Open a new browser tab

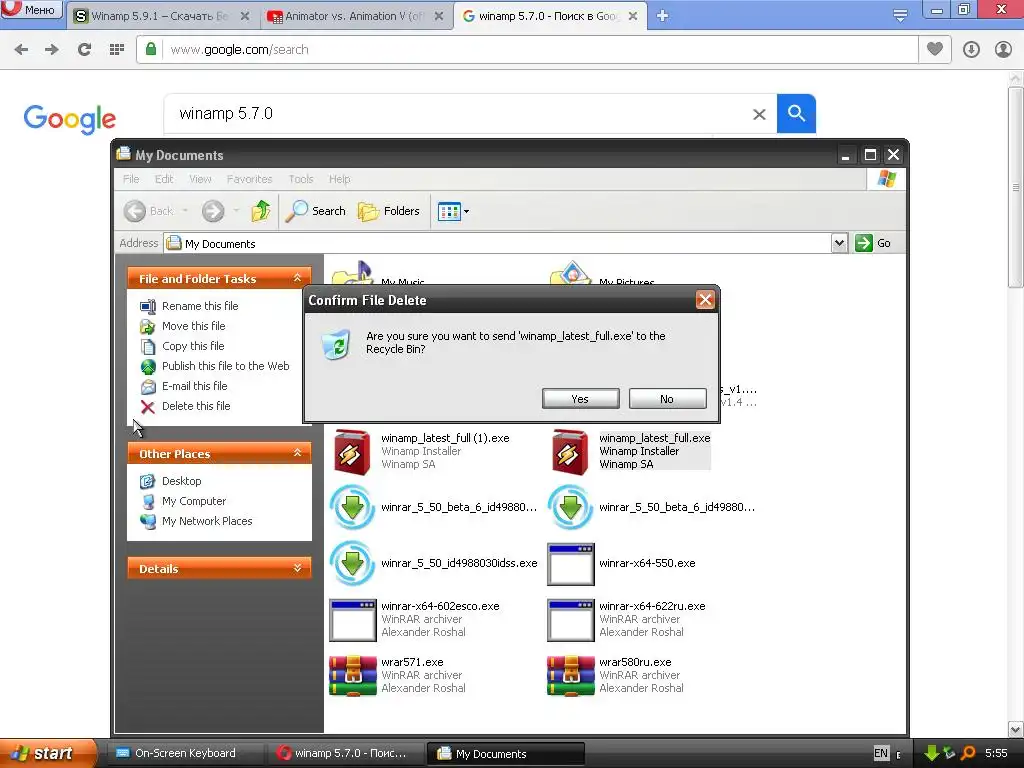662,16
